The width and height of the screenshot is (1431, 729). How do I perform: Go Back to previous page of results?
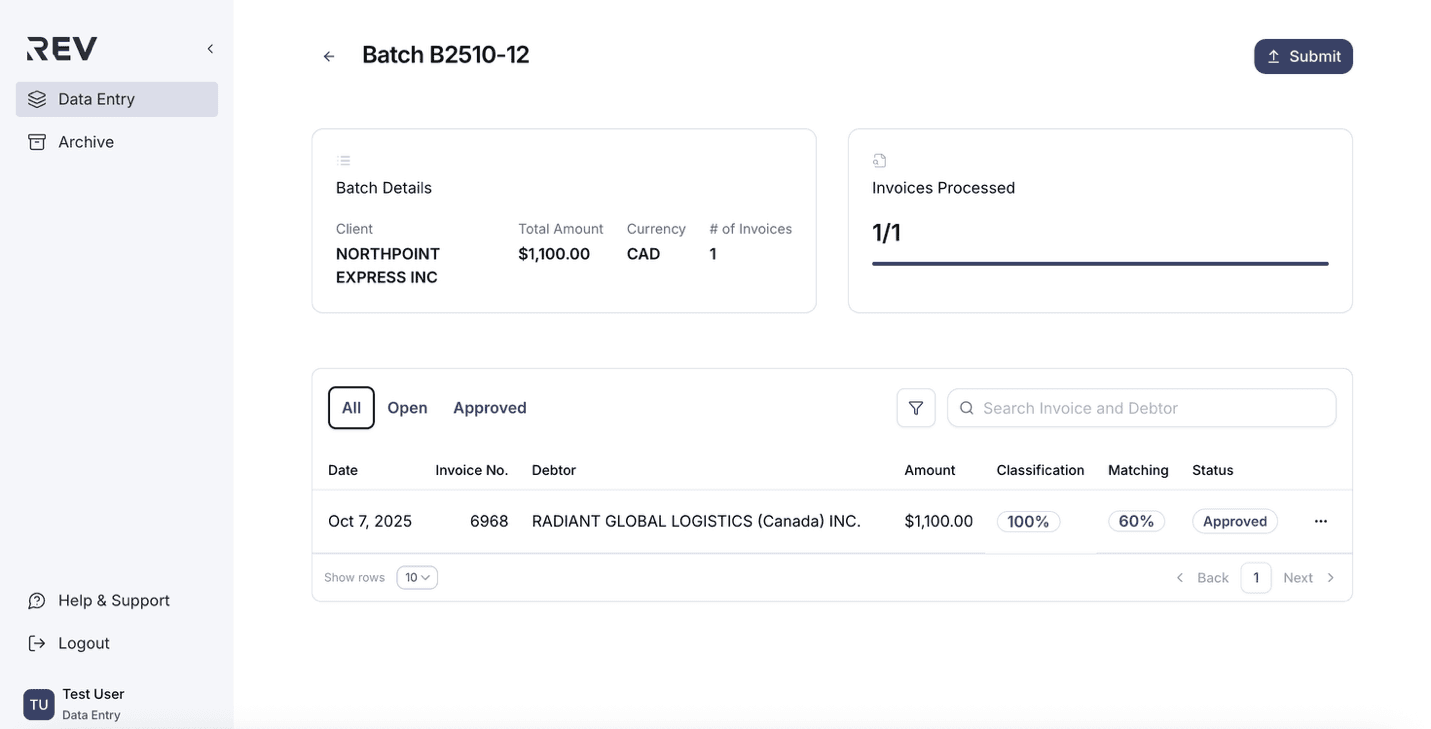coord(1202,578)
